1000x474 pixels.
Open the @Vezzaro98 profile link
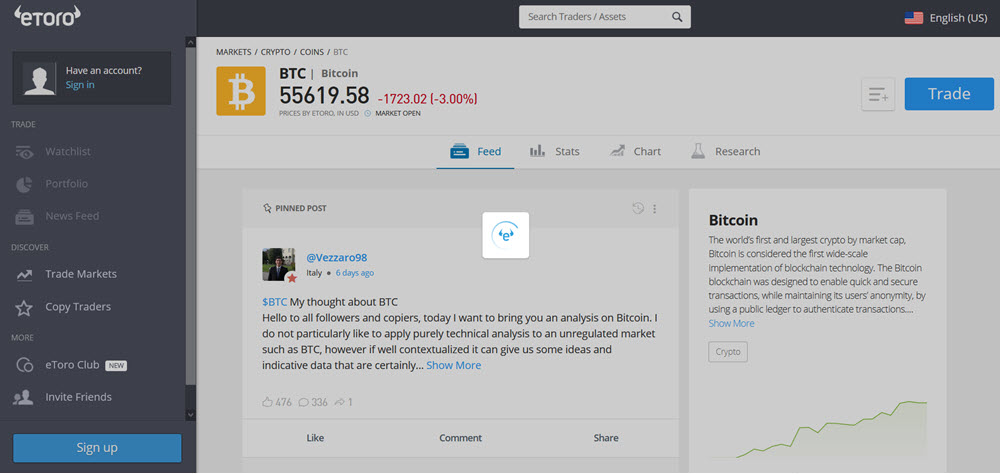click(x=337, y=258)
